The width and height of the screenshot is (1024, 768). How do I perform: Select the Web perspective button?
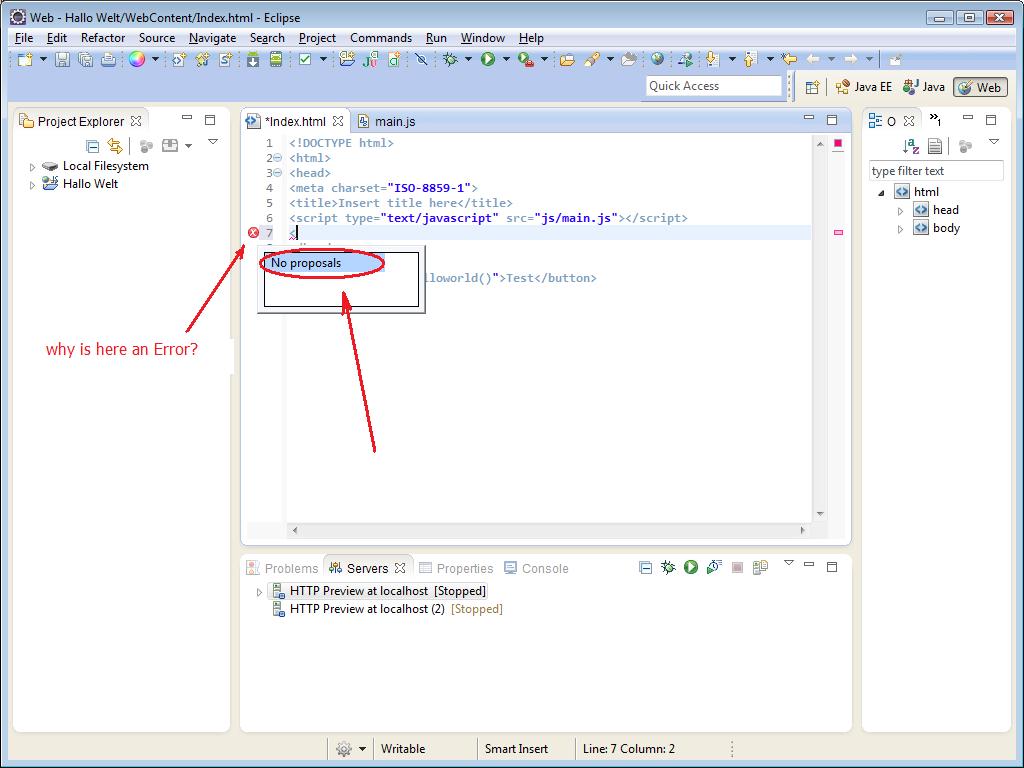[x=980, y=87]
